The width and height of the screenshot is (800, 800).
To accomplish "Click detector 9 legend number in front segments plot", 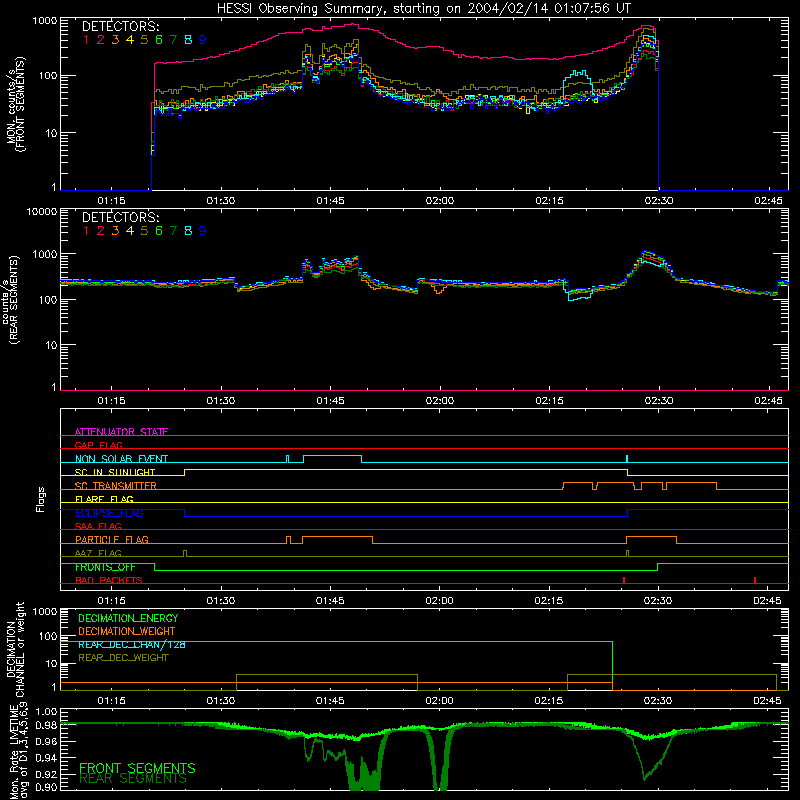I will (203, 40).
